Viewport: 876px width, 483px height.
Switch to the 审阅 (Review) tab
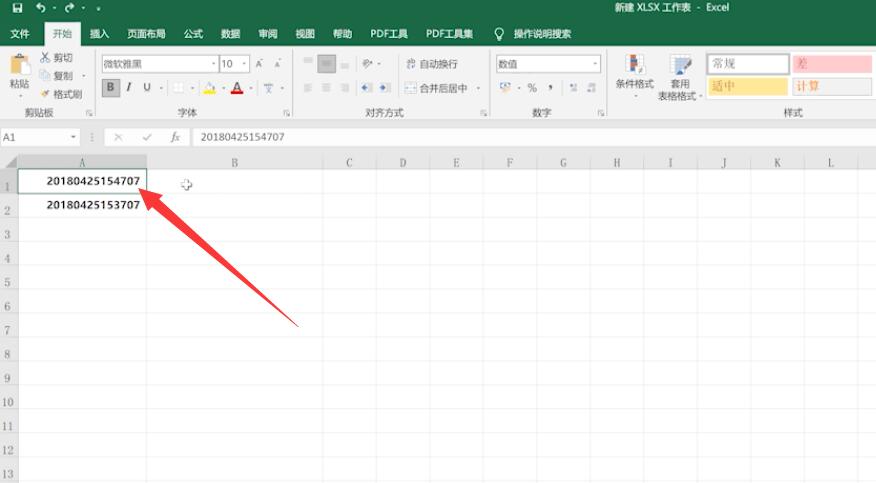[x=268, y=34]
